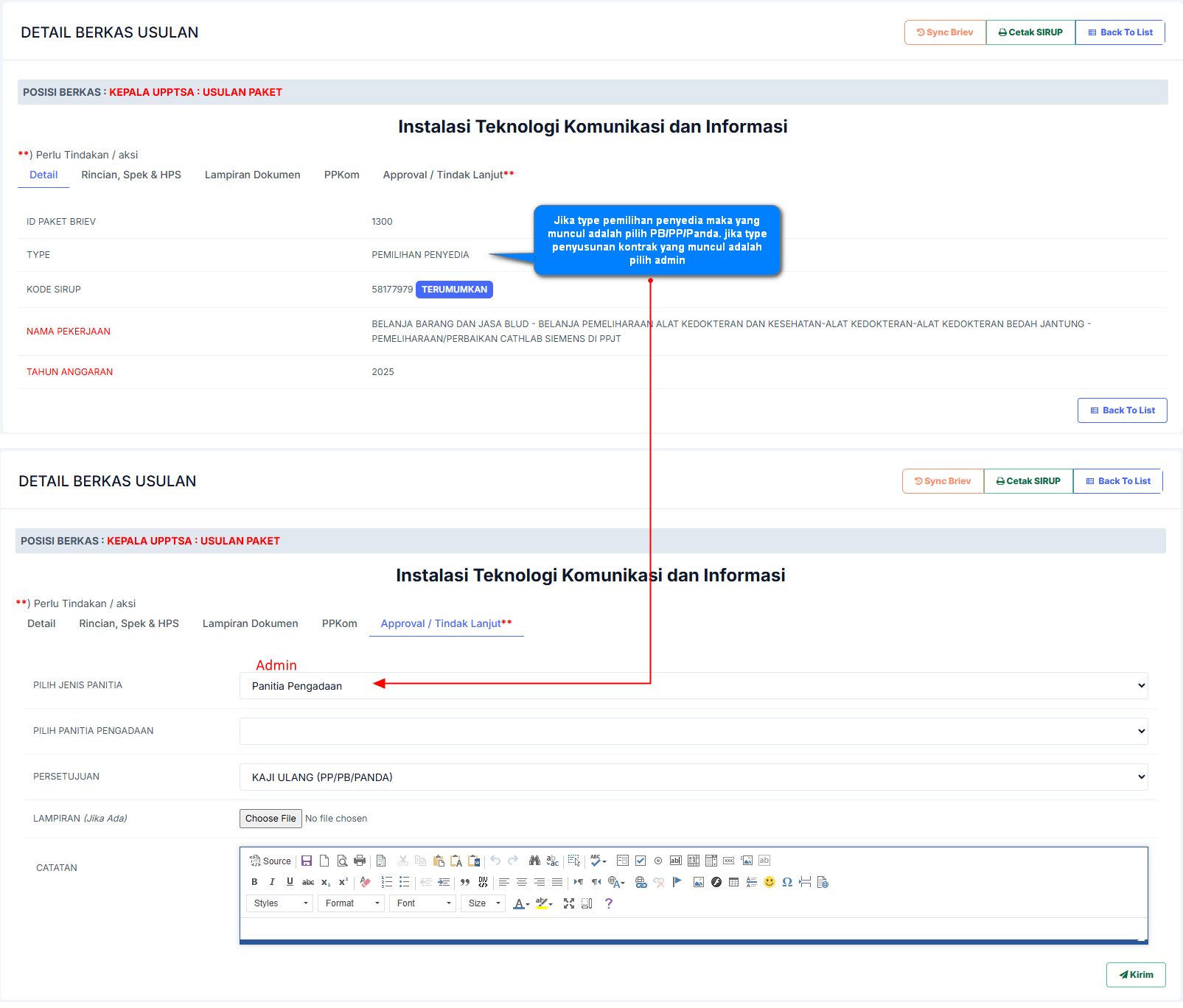Open the Persetujuan dropdown
This screenshot has width=1183, height=1008.
click(x=693, y=777)
